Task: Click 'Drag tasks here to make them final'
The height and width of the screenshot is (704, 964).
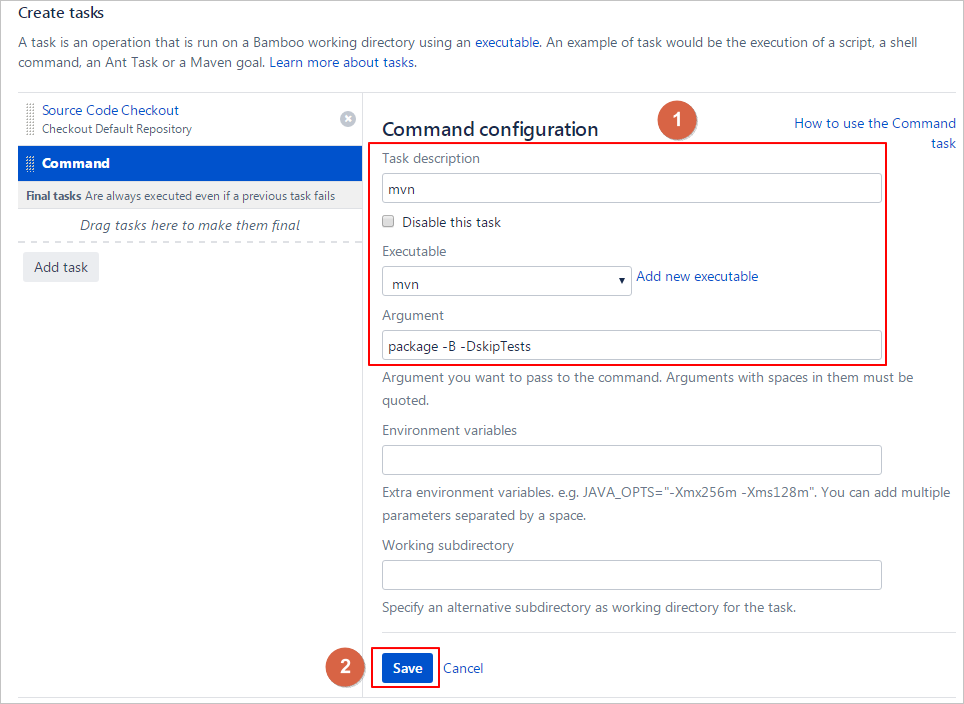Action: (190, 225)
